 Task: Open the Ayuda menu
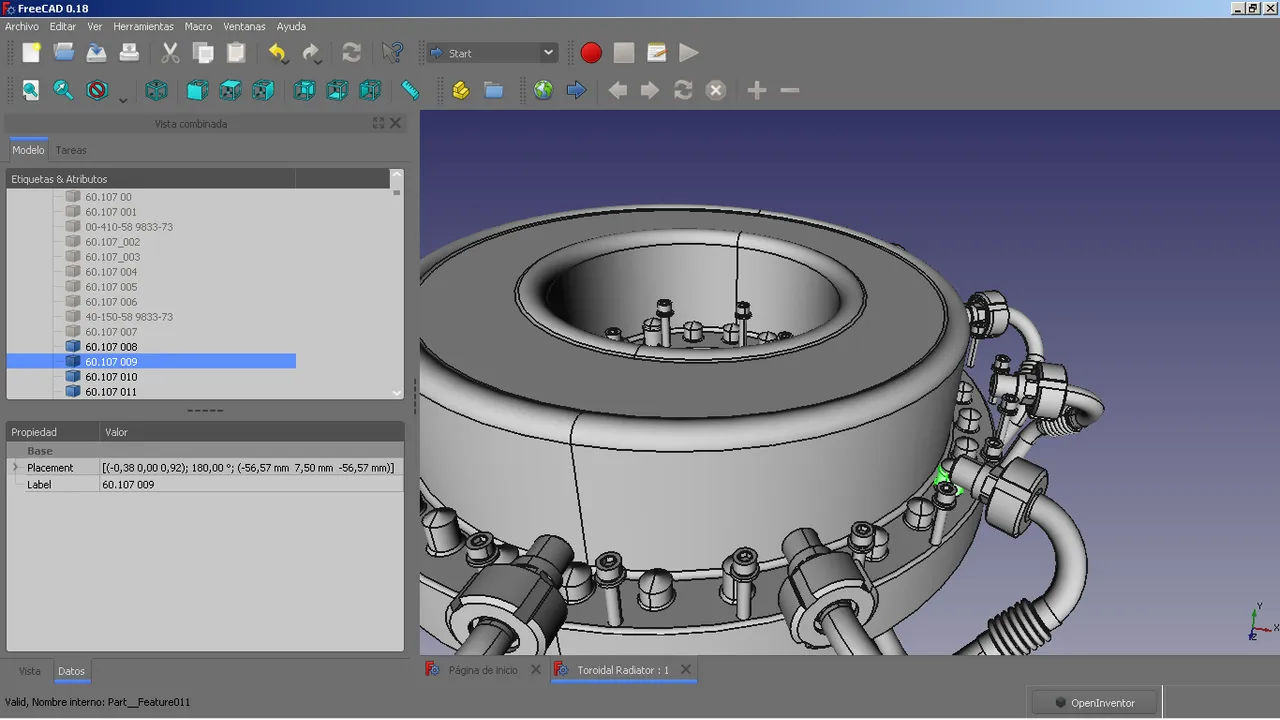coord(291,26)
